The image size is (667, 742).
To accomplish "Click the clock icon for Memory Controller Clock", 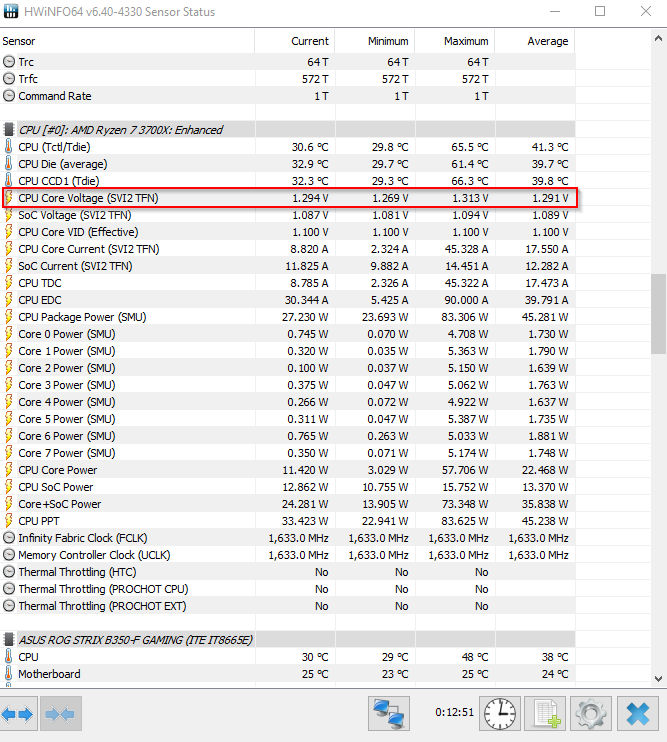I will [9, 555].
